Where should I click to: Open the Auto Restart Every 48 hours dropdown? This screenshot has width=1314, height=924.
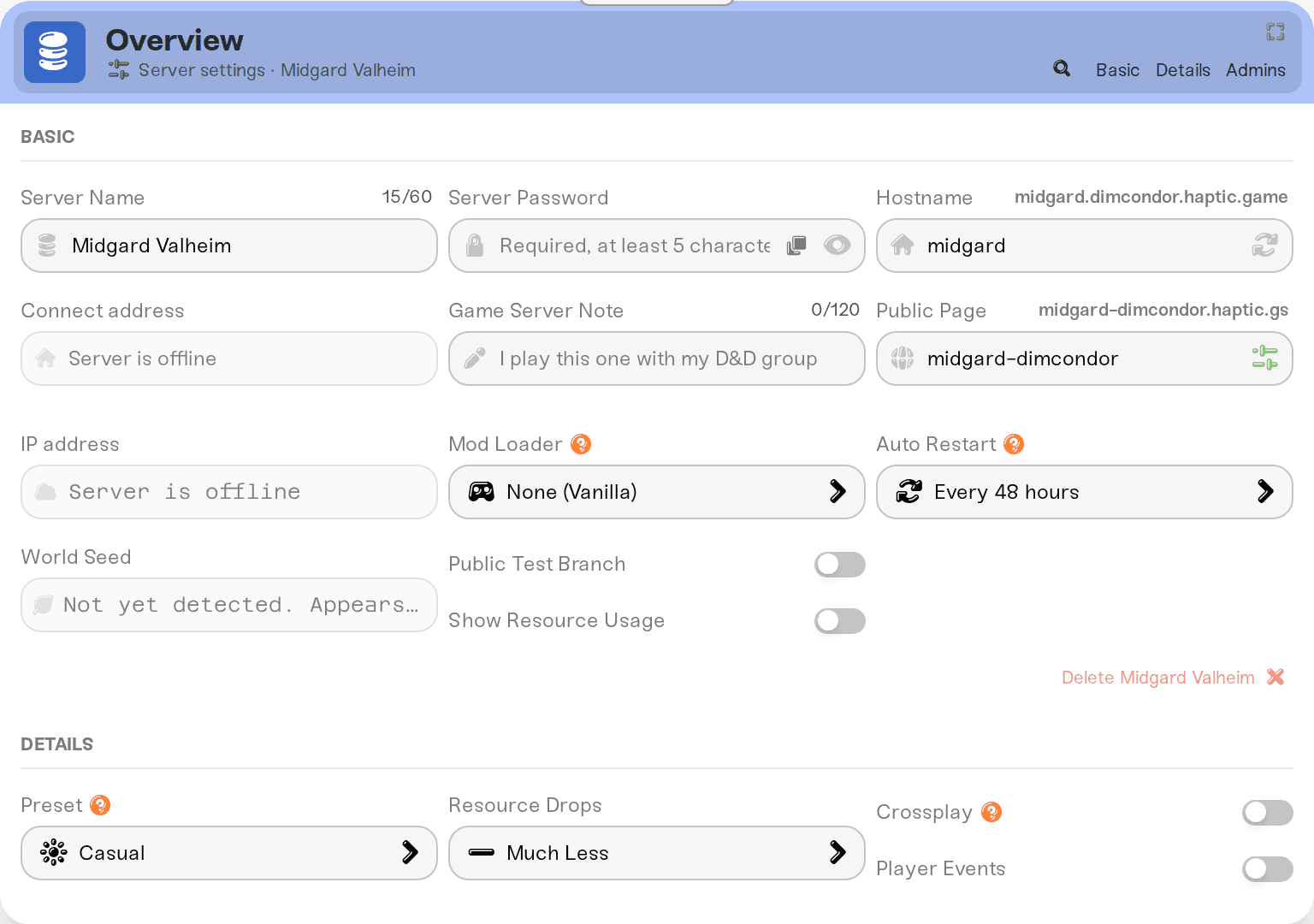pyautogui.click(x=1085, y=492)
